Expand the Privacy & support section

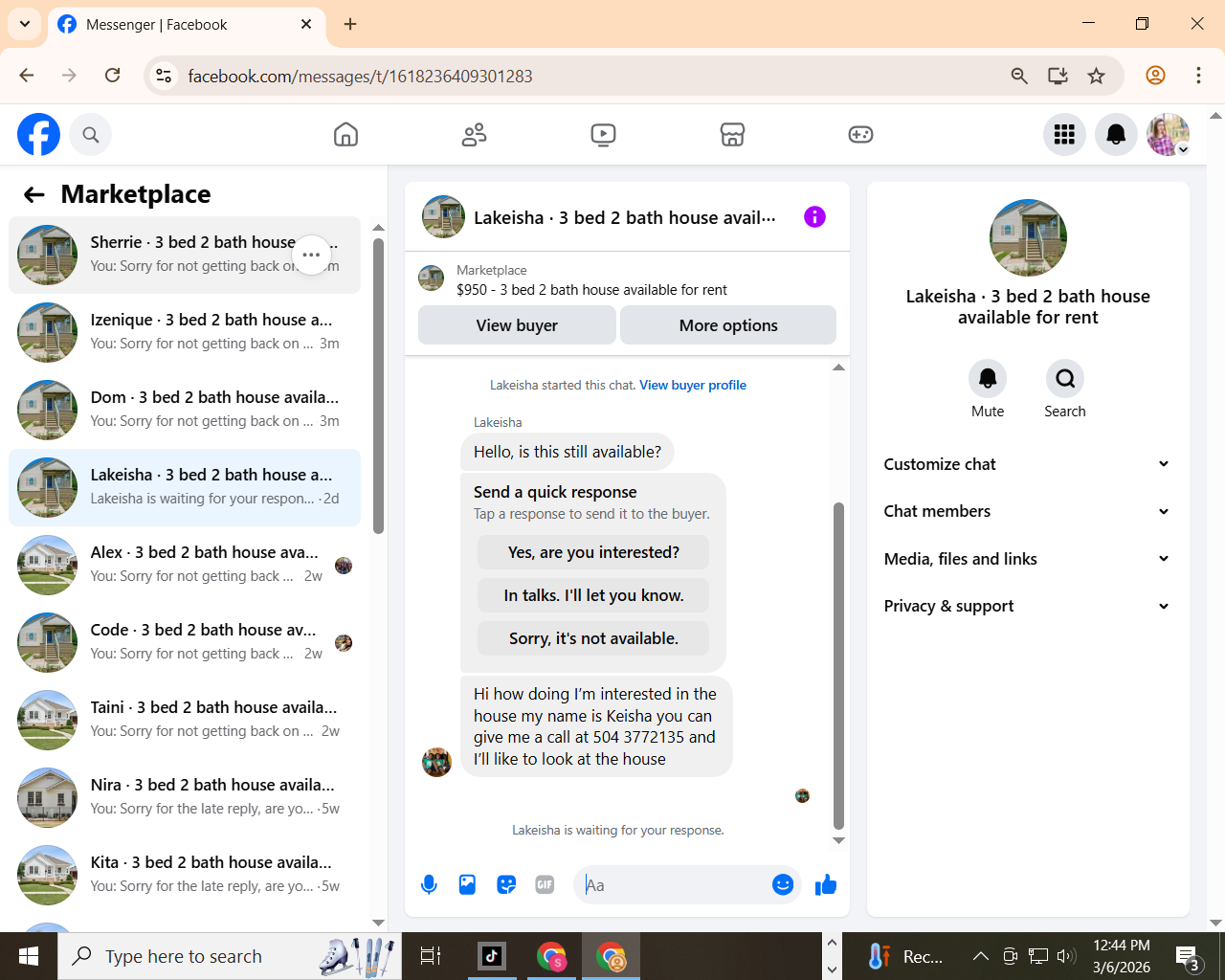tap(1027, 606)
